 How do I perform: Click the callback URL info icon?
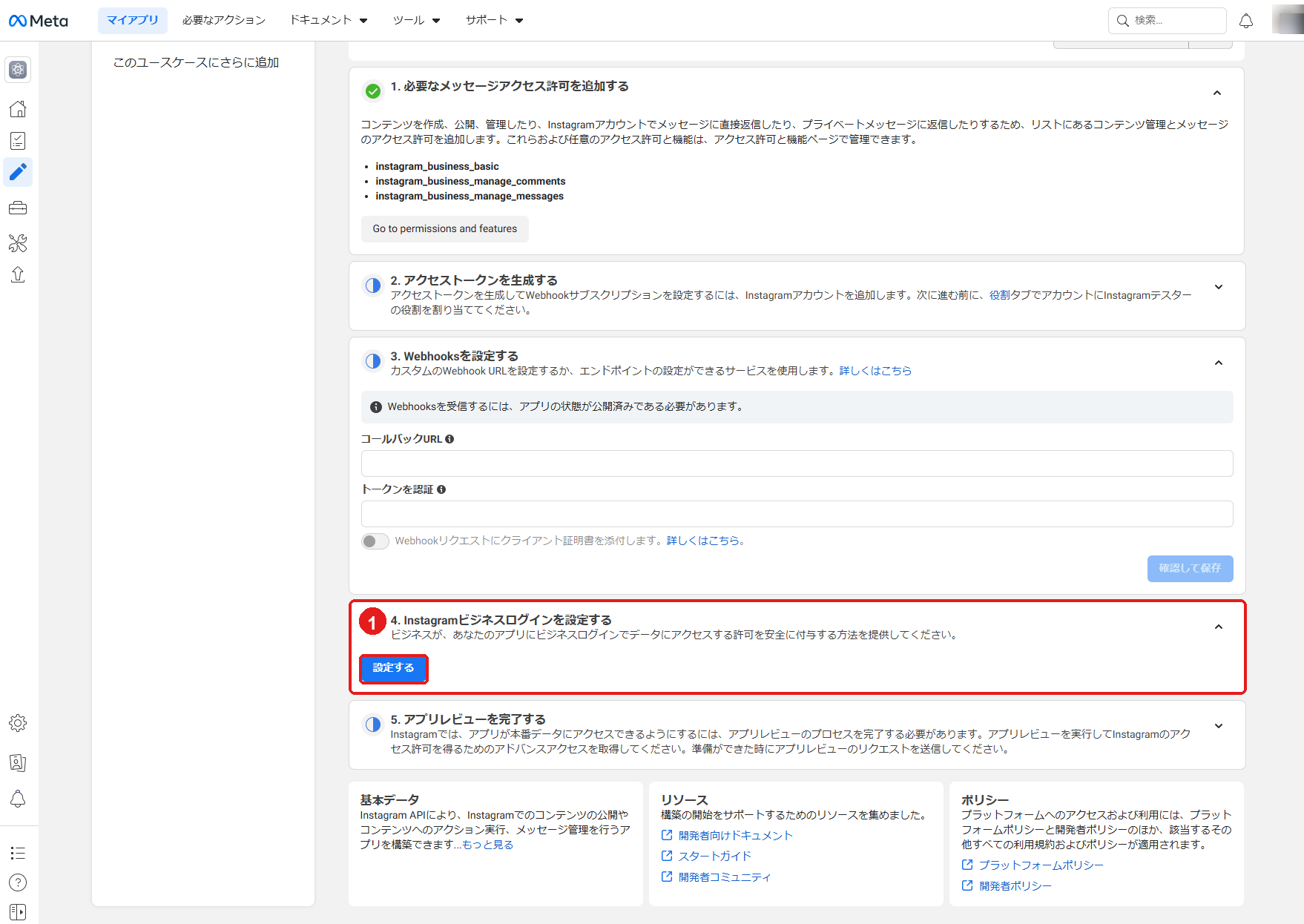click(x=450, y=439)
